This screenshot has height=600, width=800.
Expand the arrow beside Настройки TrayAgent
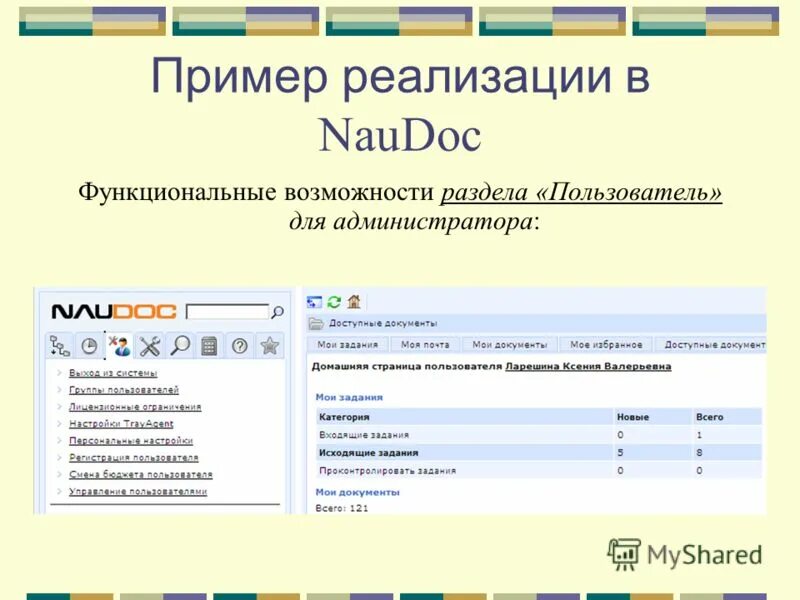[58, 424]
